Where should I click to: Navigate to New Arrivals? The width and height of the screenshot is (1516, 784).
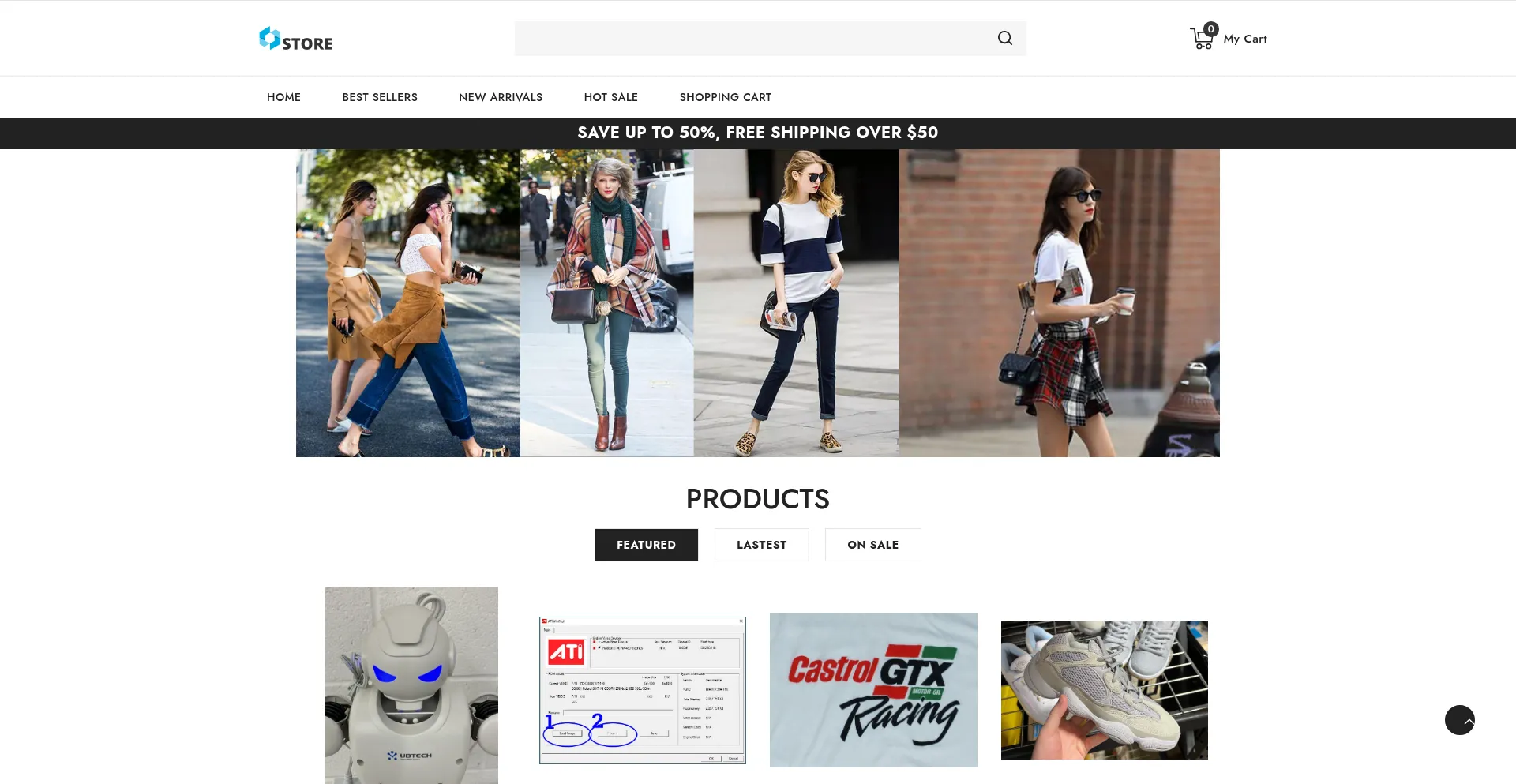pyautogui.click(x=501, y=97)
